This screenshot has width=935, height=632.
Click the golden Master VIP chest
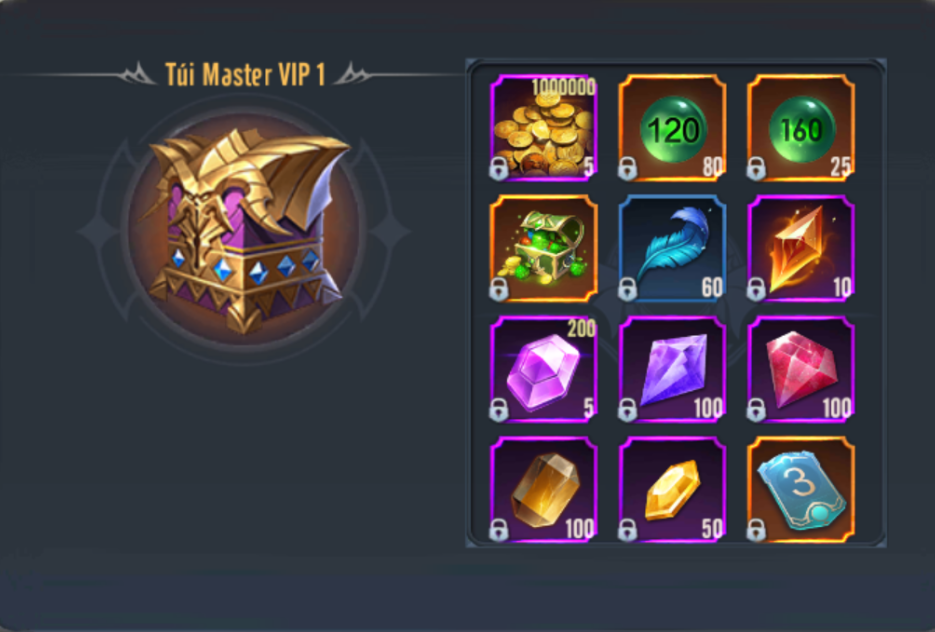pyautogui.click(x=244, y=230)
